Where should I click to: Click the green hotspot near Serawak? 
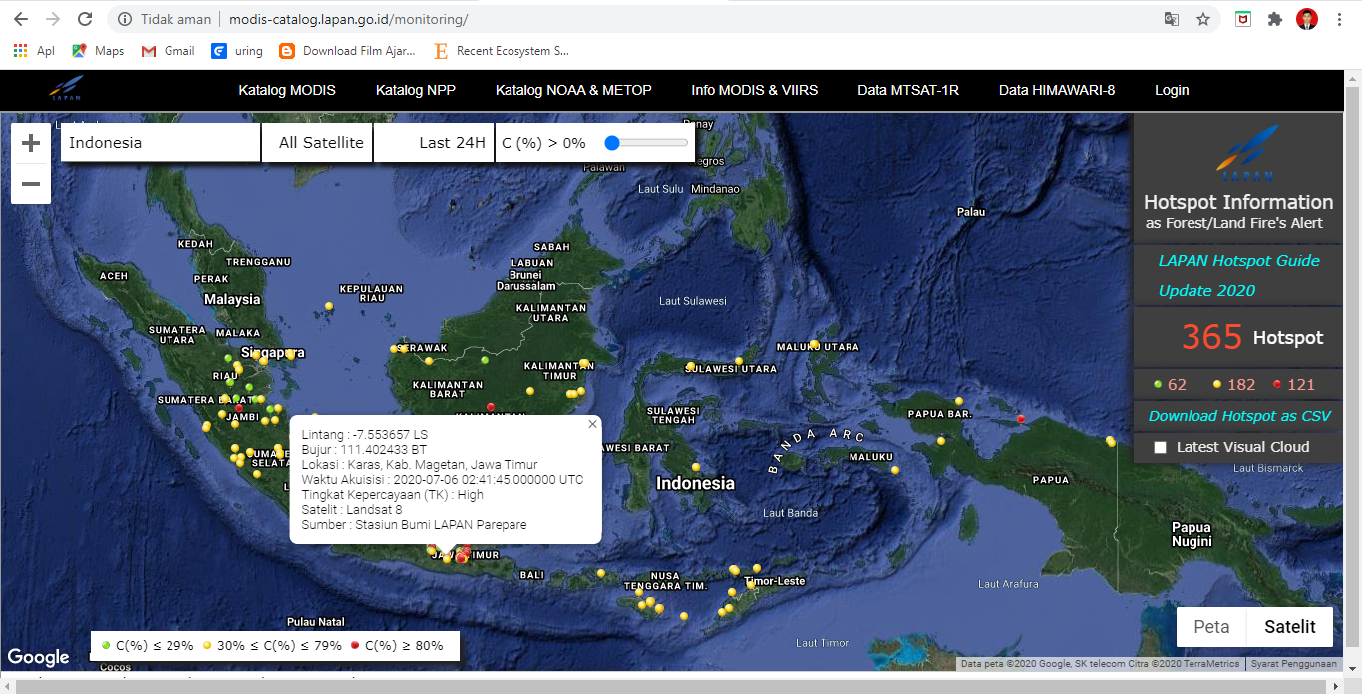[x=485, y=359]
